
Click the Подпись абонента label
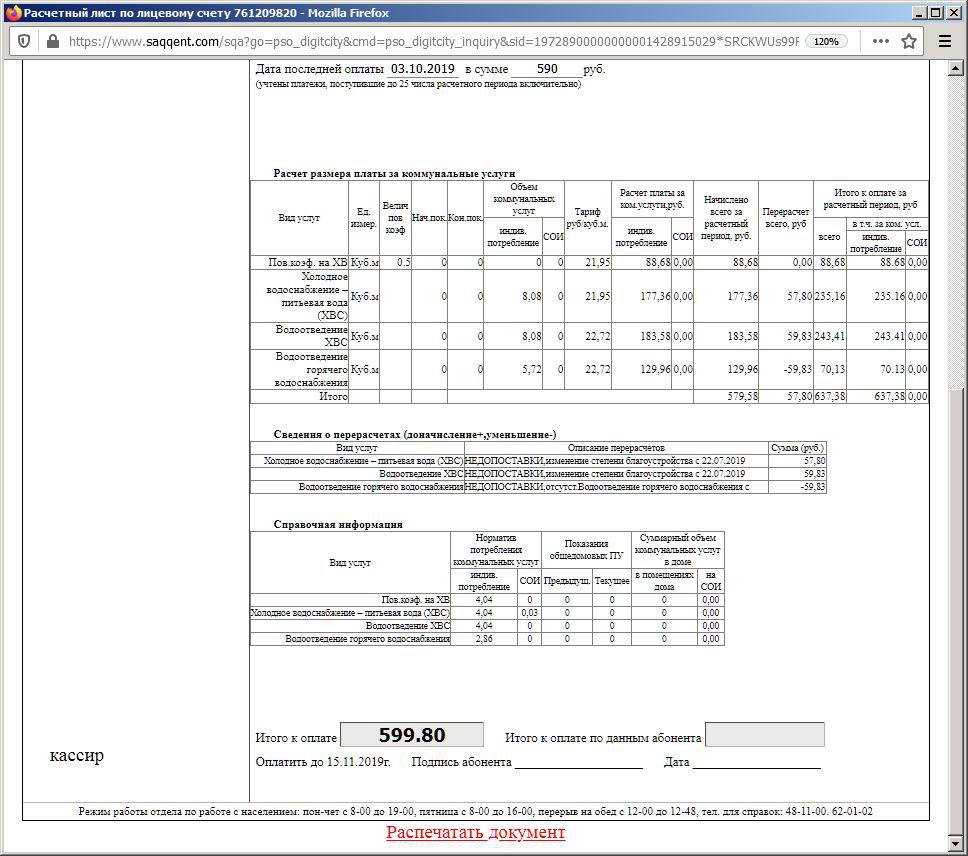coord(461,762)
